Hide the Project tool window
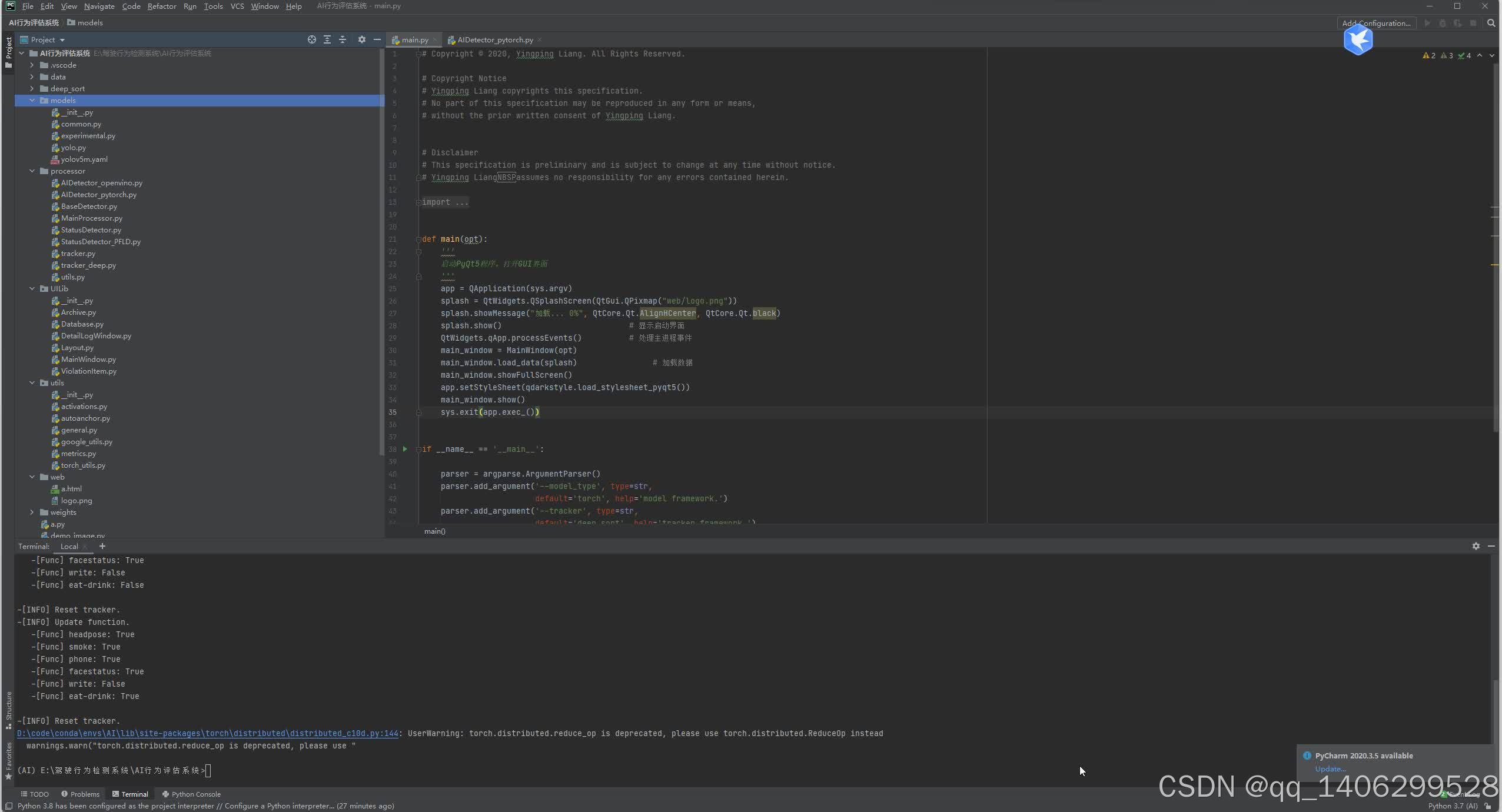This screenshot has height=812, width=1502. 377,39
